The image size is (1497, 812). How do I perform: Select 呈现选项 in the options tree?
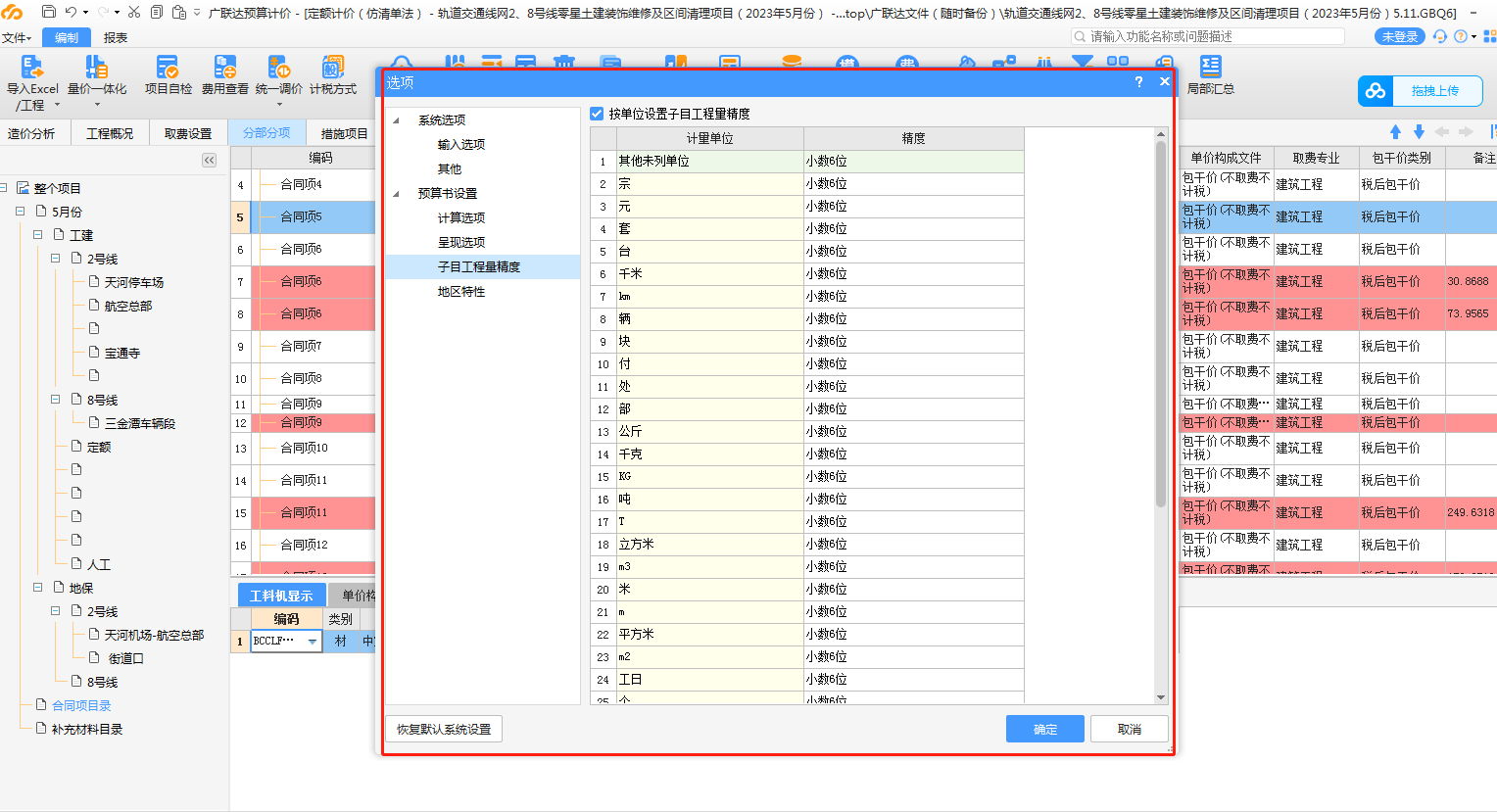(x=461, y=242)
